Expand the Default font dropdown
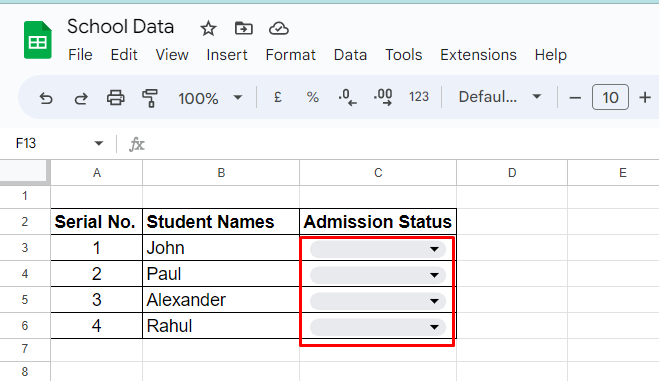This screenshot has width=659, height=381. 500,97
